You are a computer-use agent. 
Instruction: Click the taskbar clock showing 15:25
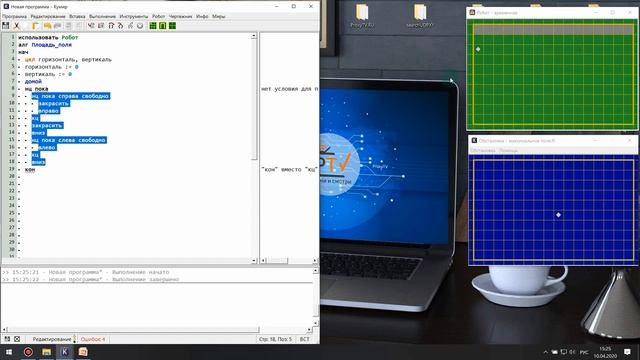(x=605, y=352)
